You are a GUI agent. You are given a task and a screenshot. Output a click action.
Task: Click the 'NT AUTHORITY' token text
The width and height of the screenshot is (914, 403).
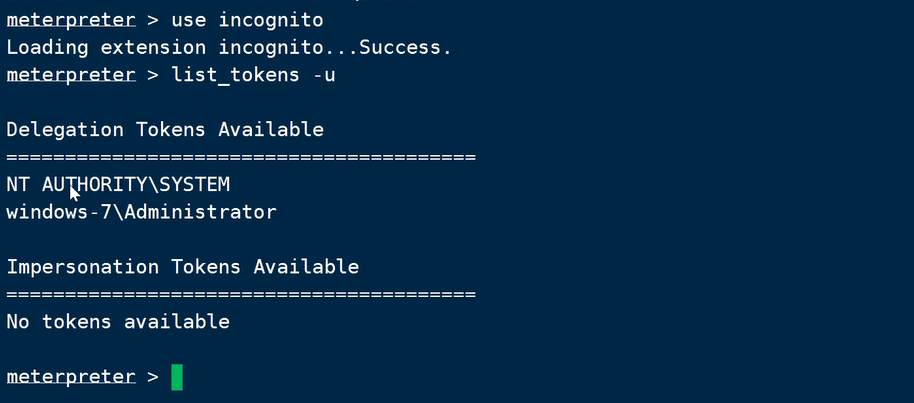[62, 185]
